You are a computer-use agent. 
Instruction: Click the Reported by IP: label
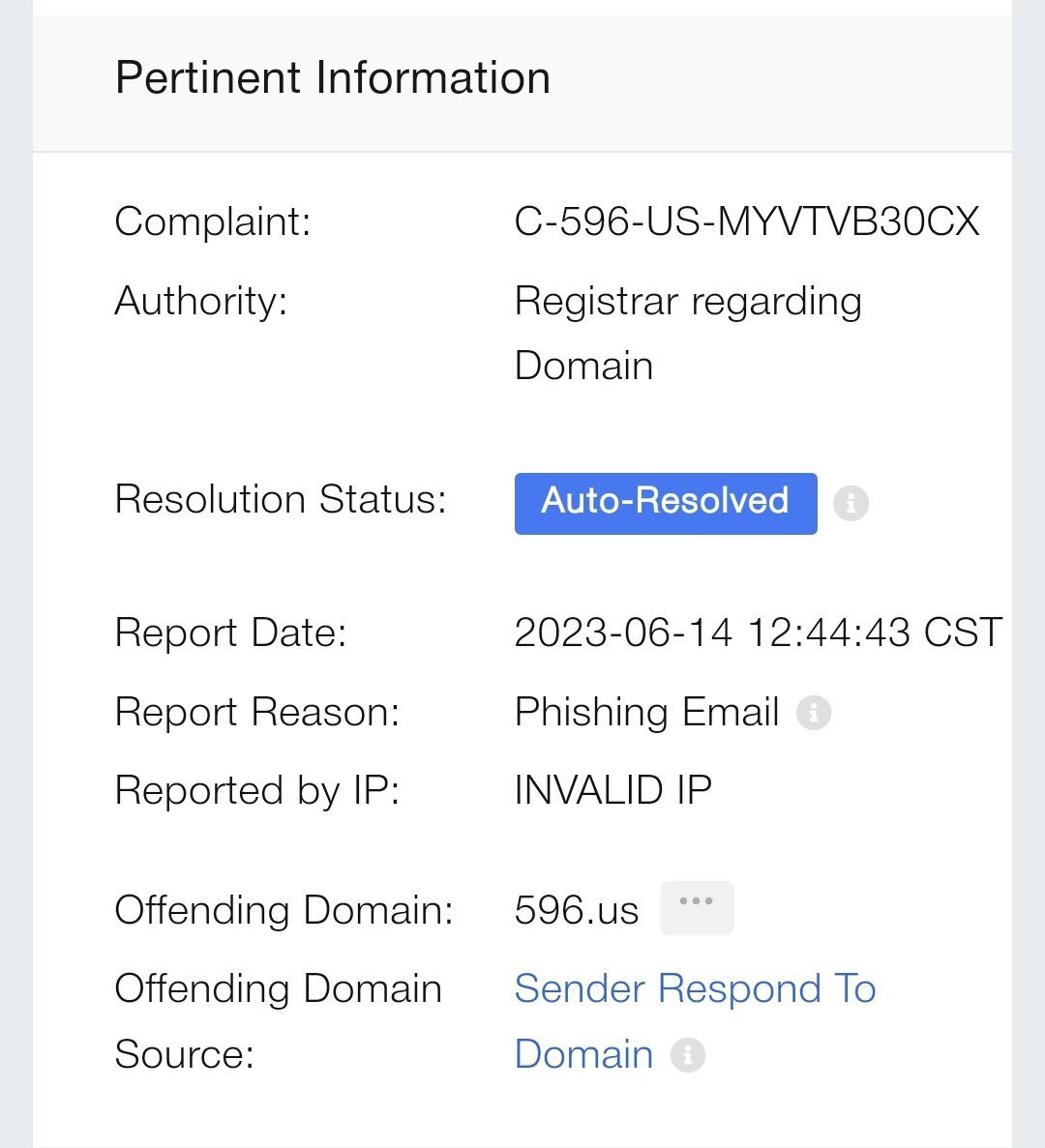pyautogui.click(x=256, y=790)
